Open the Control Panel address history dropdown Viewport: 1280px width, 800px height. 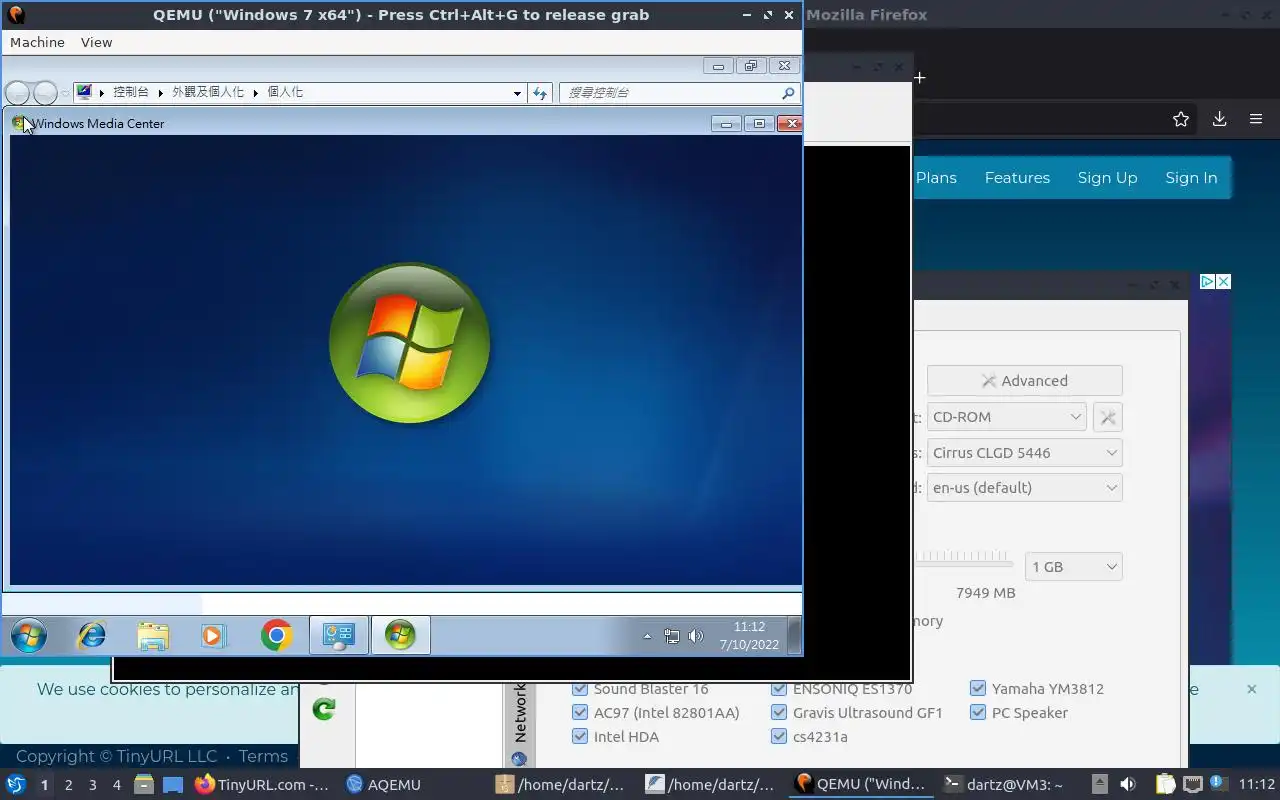point(517,93)
